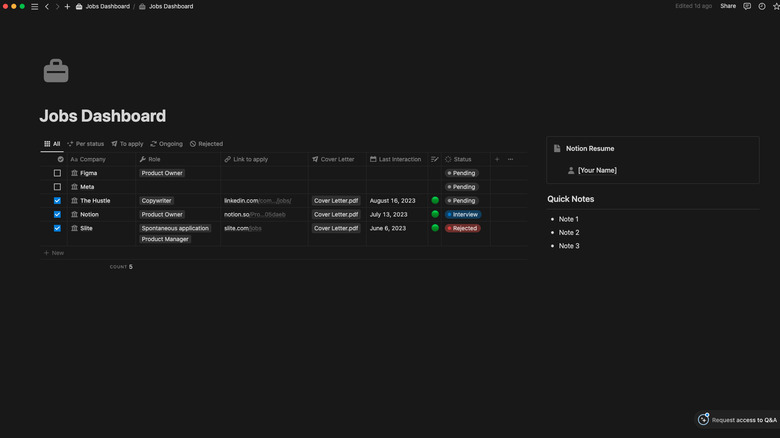Open the Rejected status tag for Slite
The image size is (780, 438).
coord(462,228)
